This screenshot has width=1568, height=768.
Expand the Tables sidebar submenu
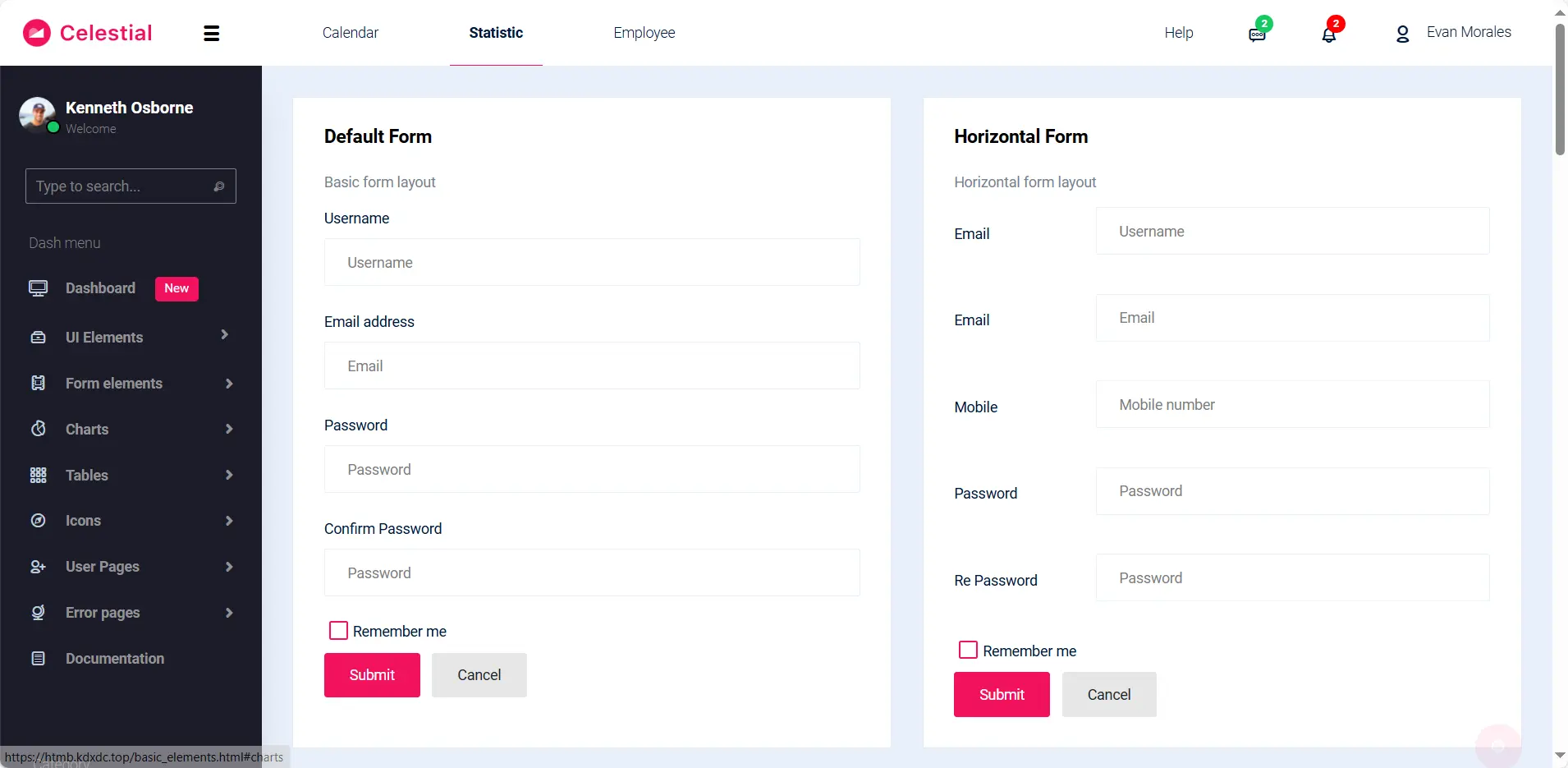point(229,475)
